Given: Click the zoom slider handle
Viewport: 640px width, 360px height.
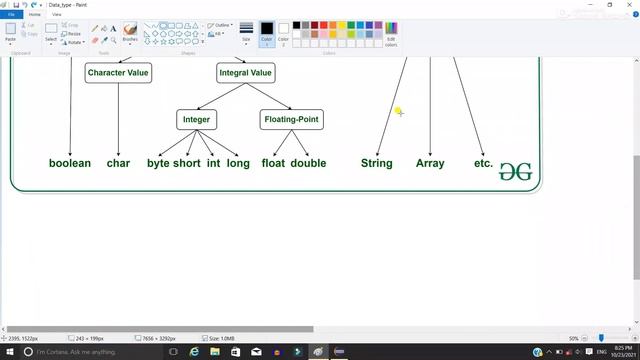Looking at the screenshot, I should point(601,338).
